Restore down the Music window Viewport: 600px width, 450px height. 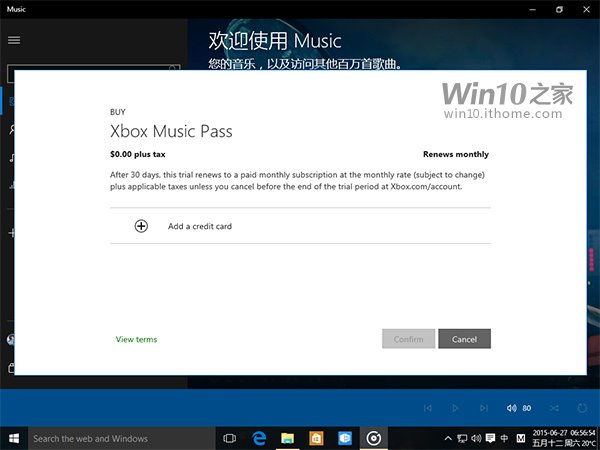[559, 10]
